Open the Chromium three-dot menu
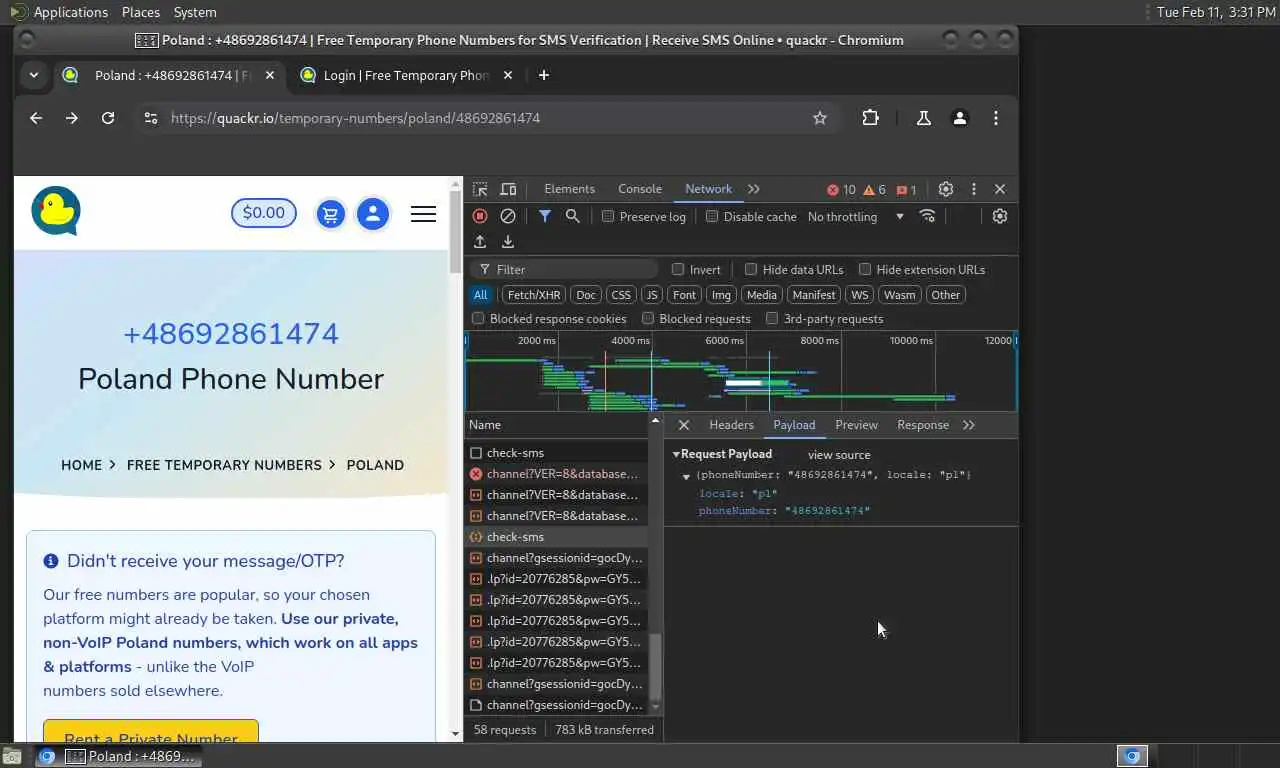Screen dimensions: 1280x768 (x=996, y=118)
